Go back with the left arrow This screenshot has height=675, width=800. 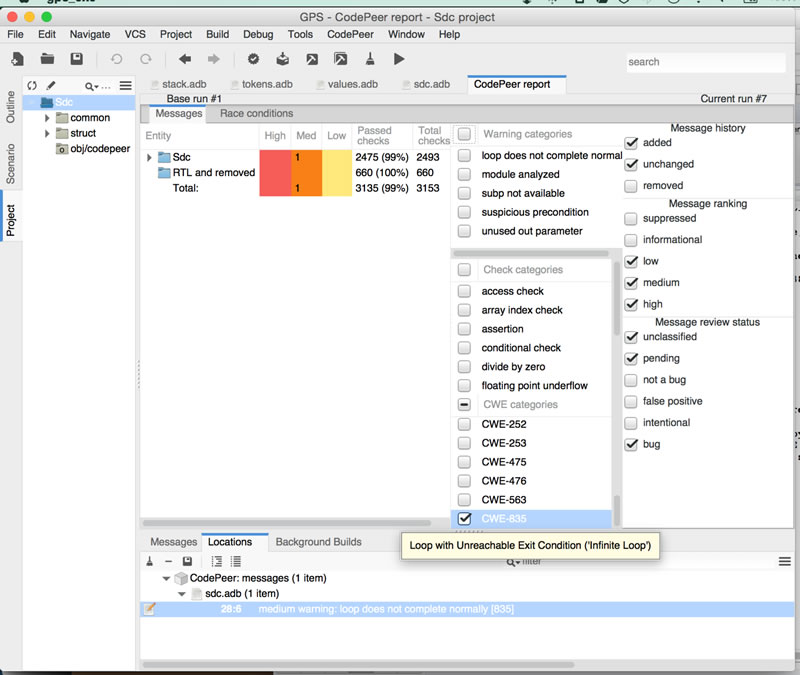tap(185, 59)
